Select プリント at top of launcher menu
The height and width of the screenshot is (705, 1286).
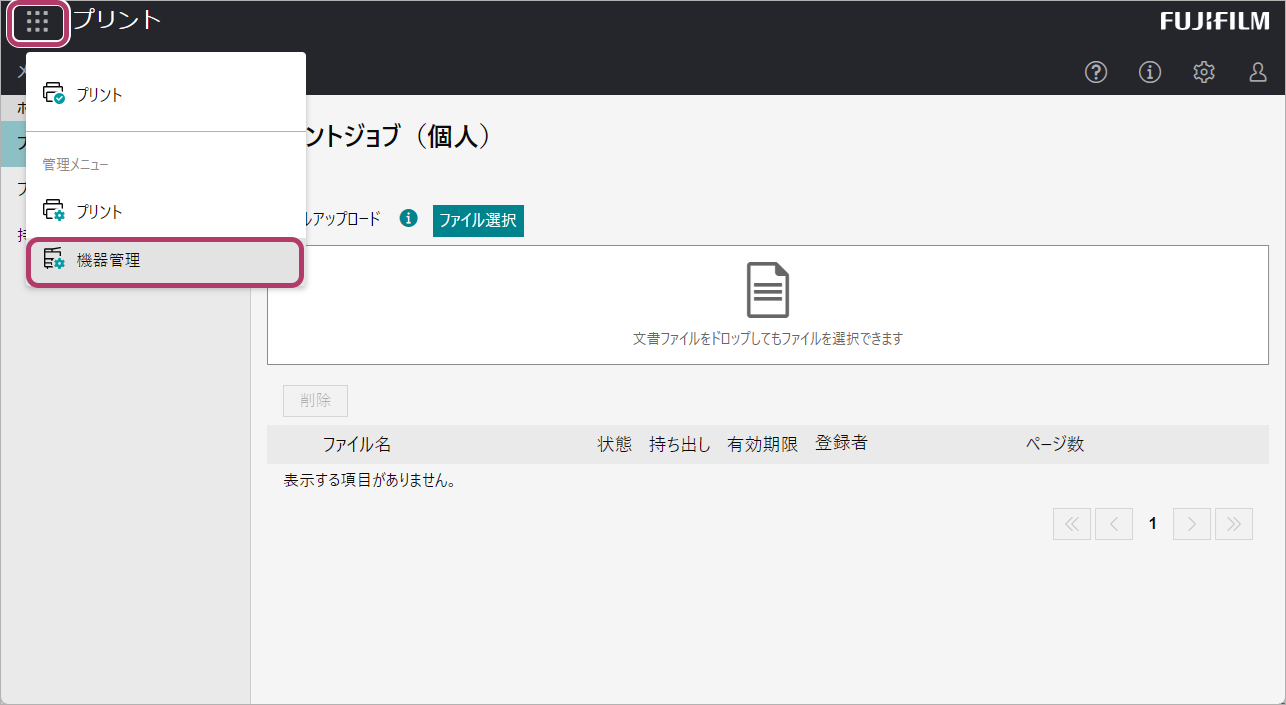coord(99,95)
